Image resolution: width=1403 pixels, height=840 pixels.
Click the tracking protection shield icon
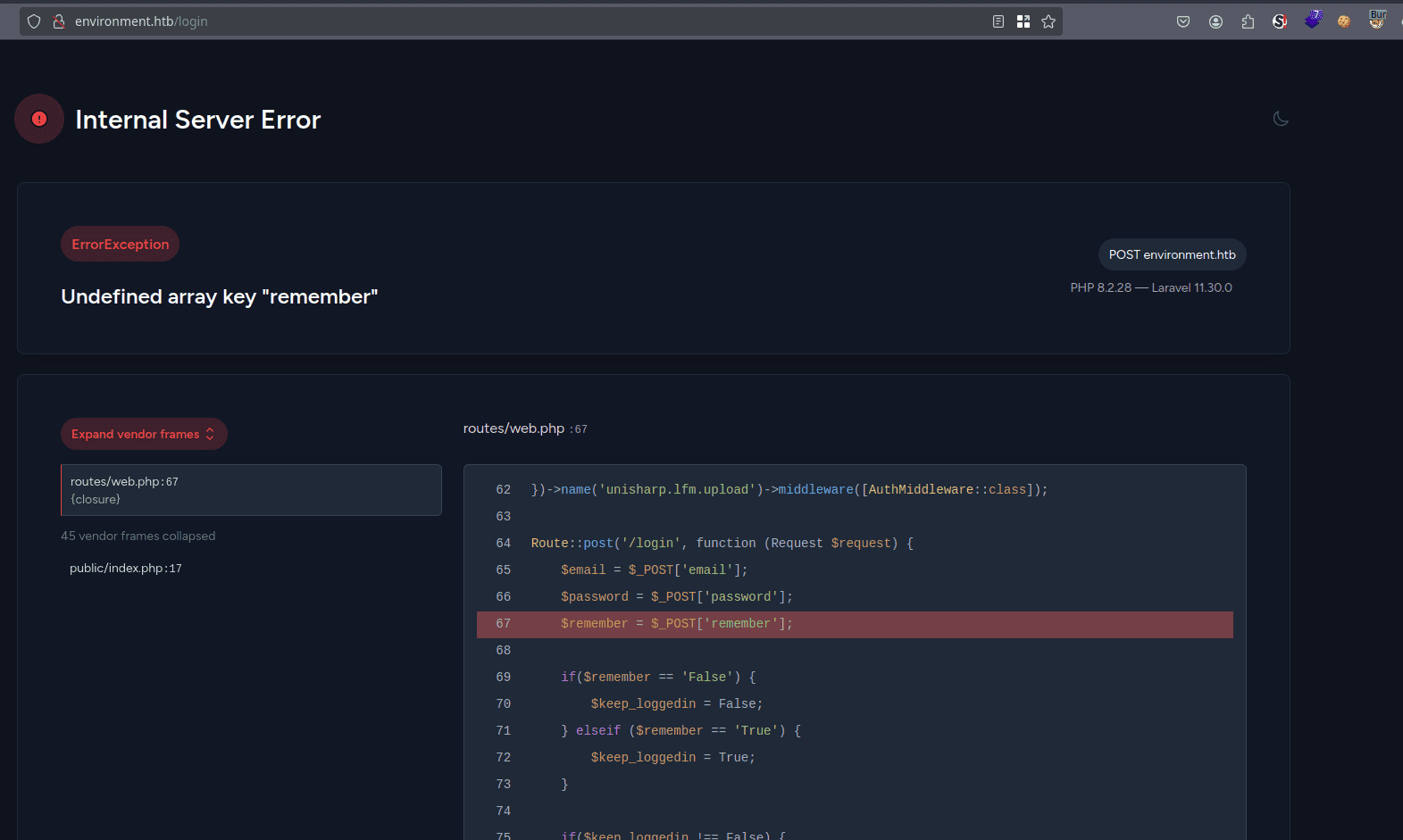34,21
